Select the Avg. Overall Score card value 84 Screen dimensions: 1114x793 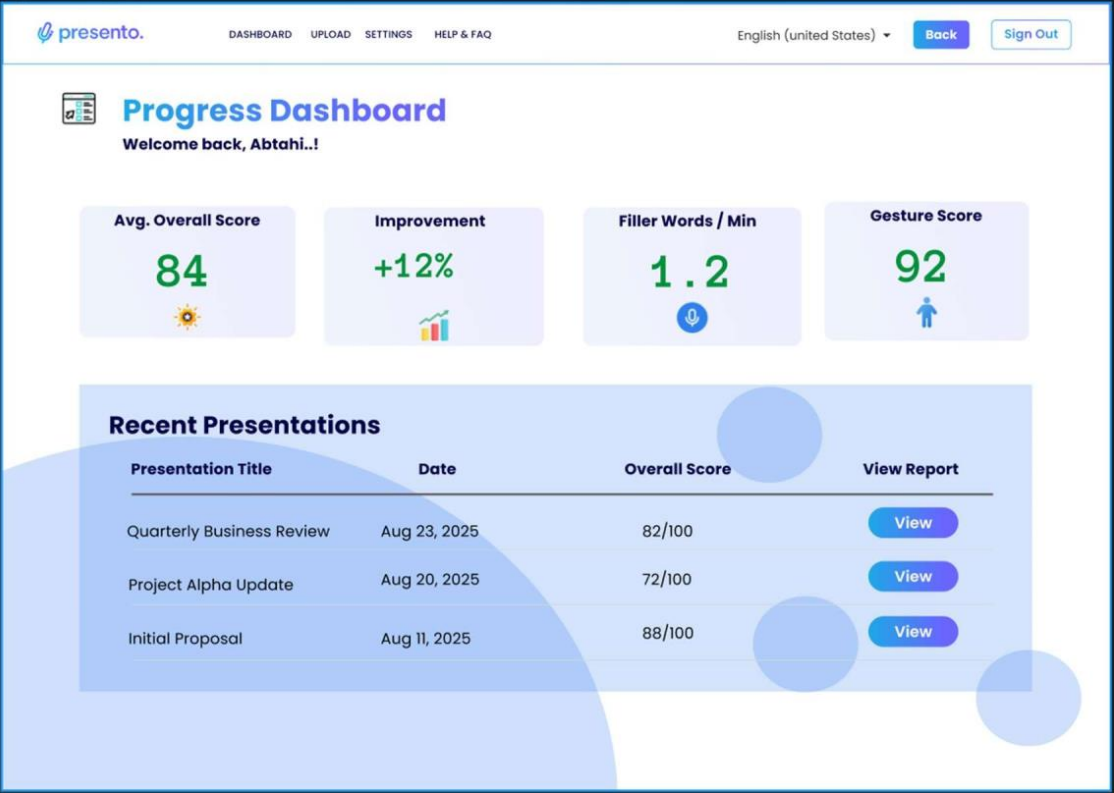pyautogui.click(x=181, y=271)
